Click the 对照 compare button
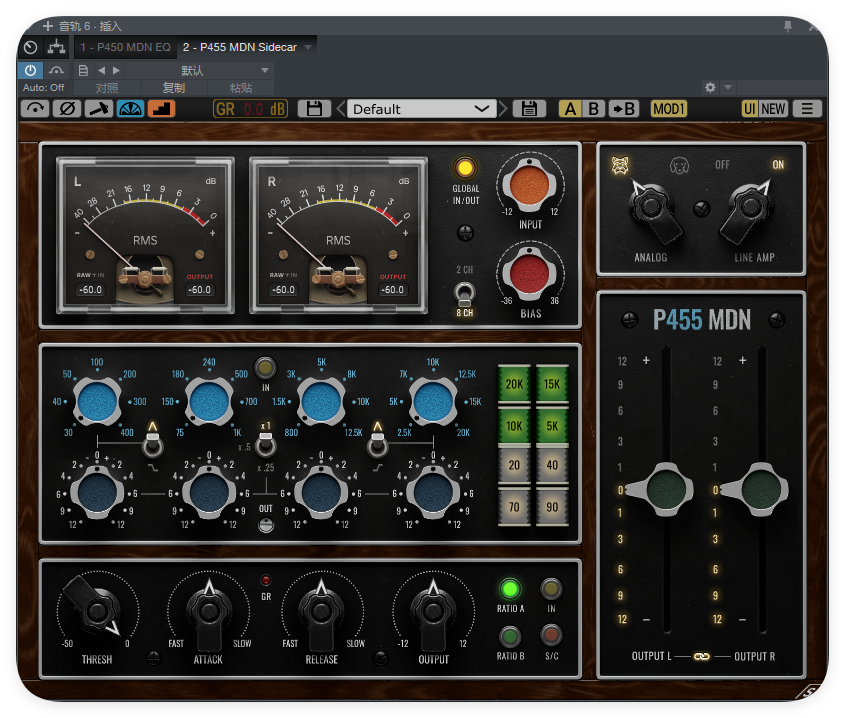The image size is (845, 718). pos(107,88)
